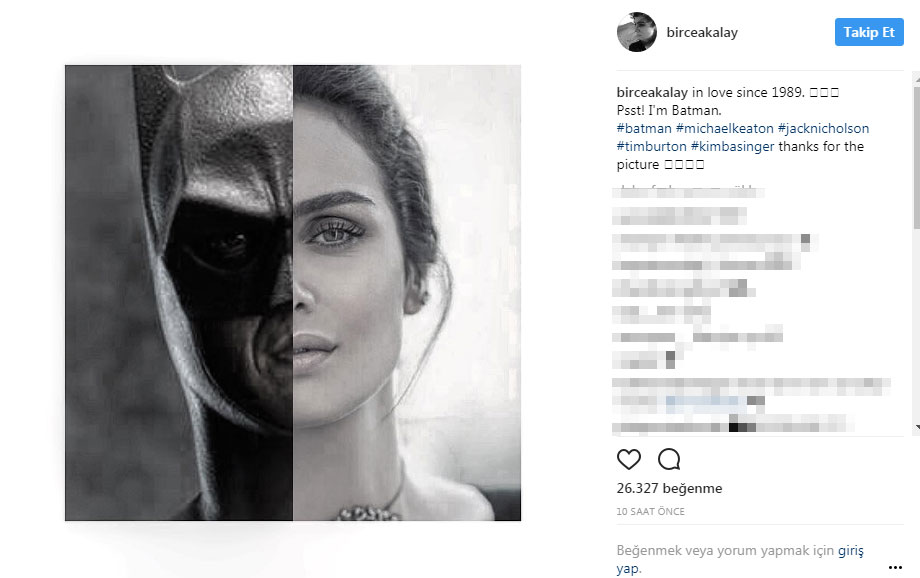Image resolution: width=920 pixels, height=578 pixels.
Task: Click the comments scrollbar thumb
Action: [916, 157]
